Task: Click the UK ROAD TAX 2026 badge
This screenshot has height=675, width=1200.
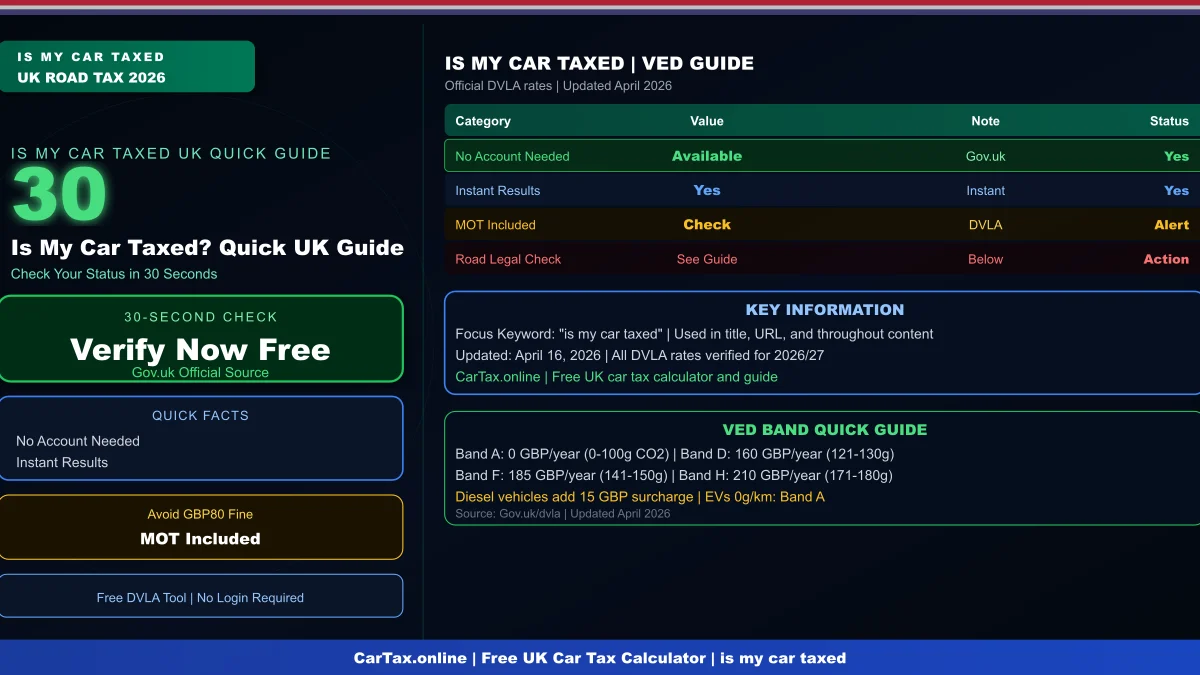Action: point(127,66)
